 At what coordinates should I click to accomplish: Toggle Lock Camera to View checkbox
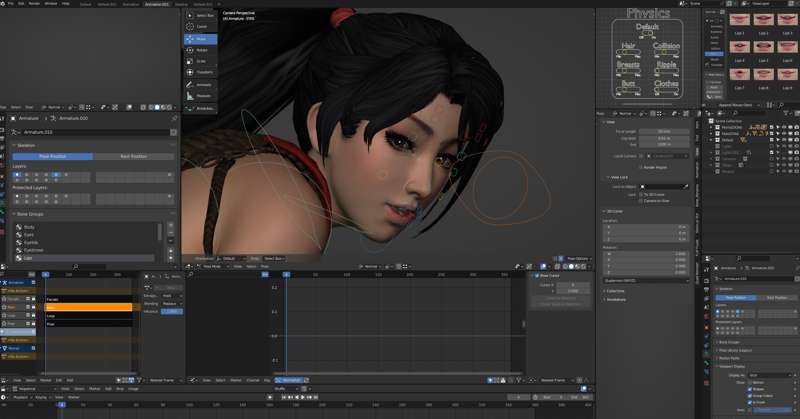(641, 201)
